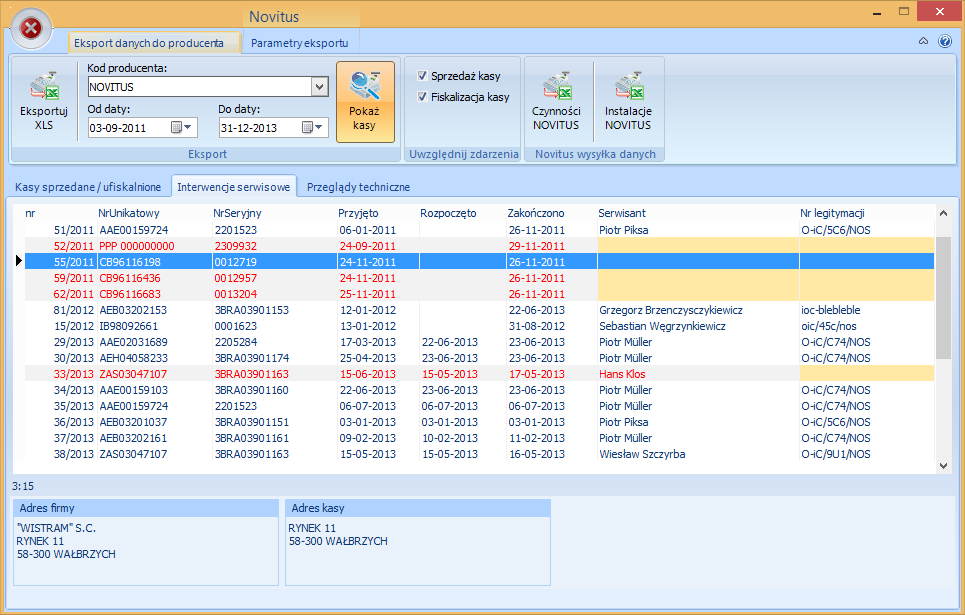Viewport: 965px width, 615px height.
Task: Click the record counter 3:15
Action: coord(23,486)
